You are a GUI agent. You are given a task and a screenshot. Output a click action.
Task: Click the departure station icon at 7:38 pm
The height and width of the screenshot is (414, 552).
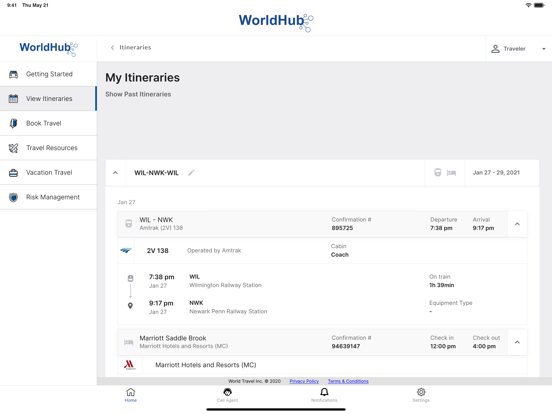(x=130, y=278)
